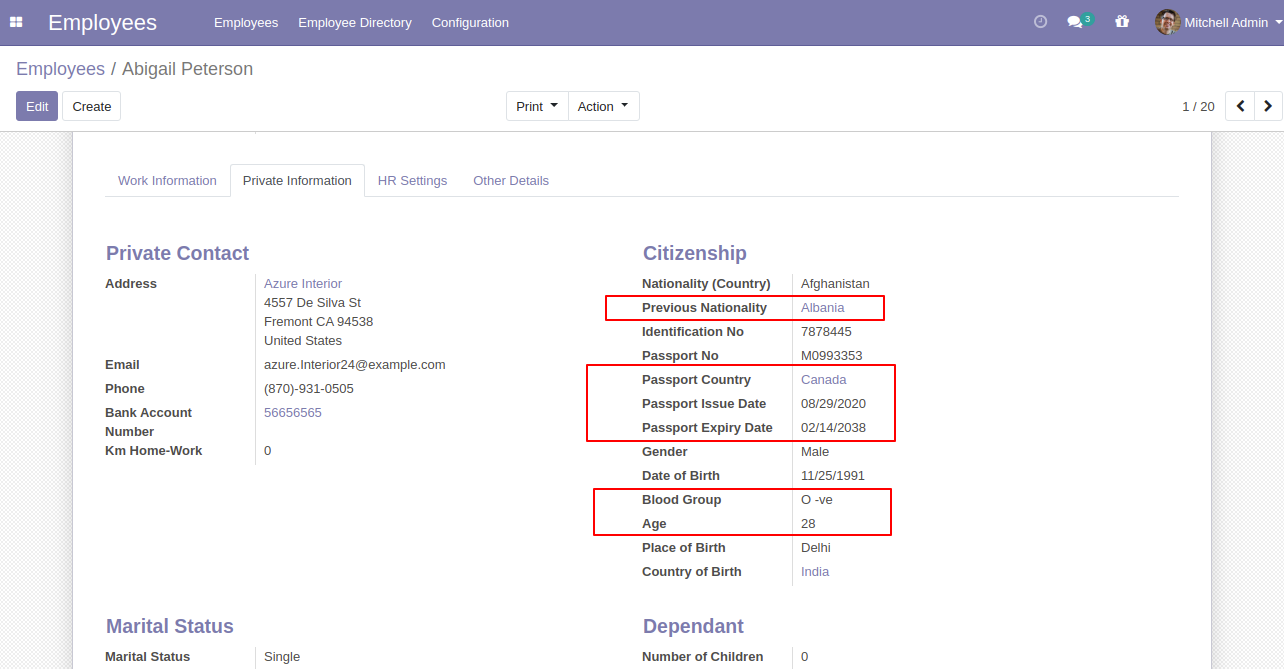The image size is (1284, 669).
Task: Switch to the Work Information tab
Action: tap(167, 181)
